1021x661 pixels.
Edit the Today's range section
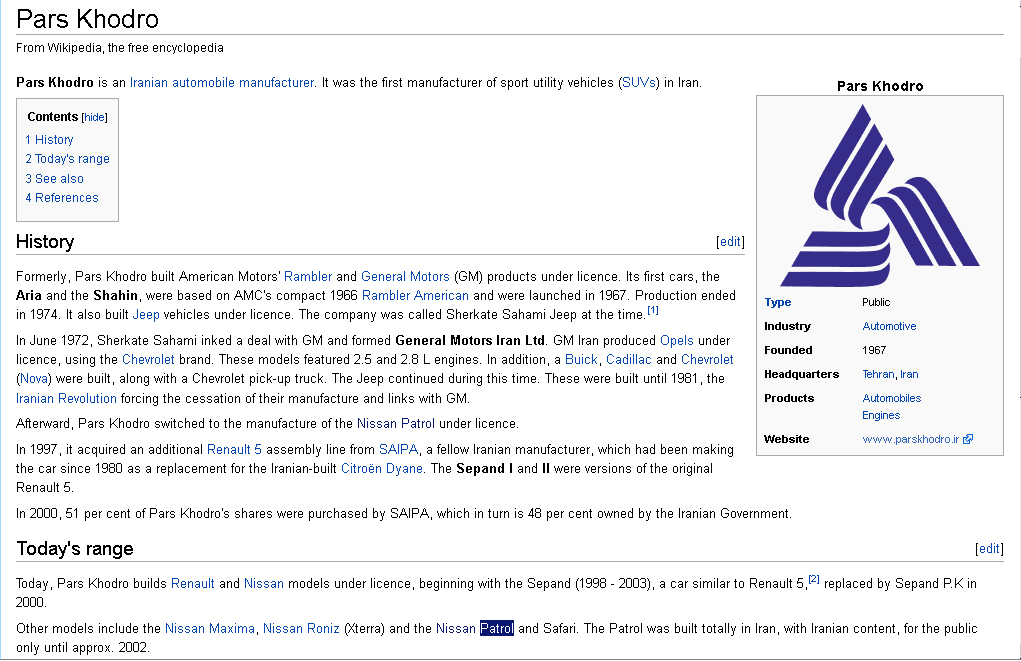click(988, 549)
